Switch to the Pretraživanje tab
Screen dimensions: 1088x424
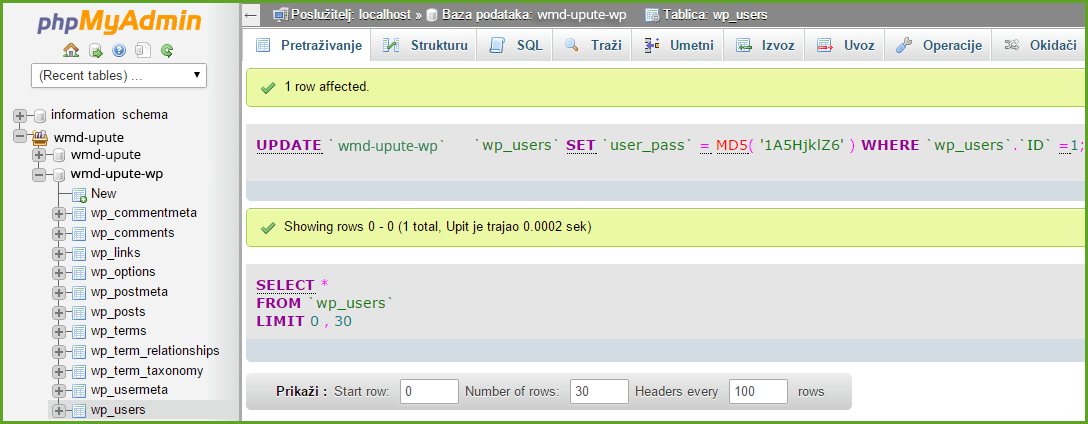[x=308, y=46]
